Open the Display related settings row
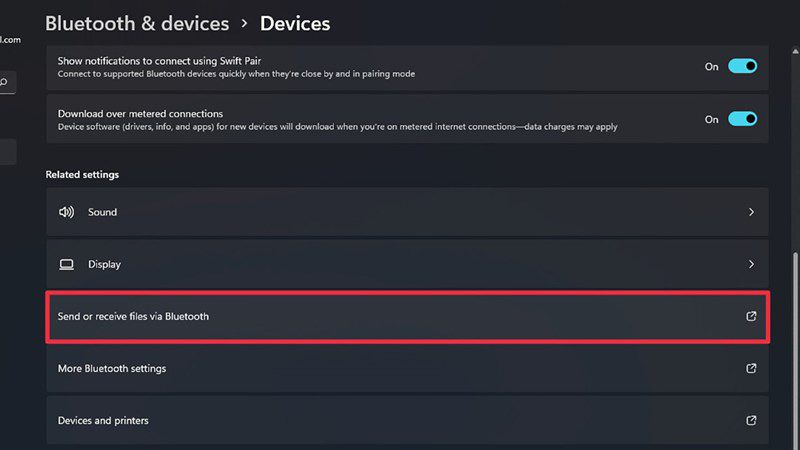Image resolution: width=800 pixels, height=450 pixels. tap(407, 264)
